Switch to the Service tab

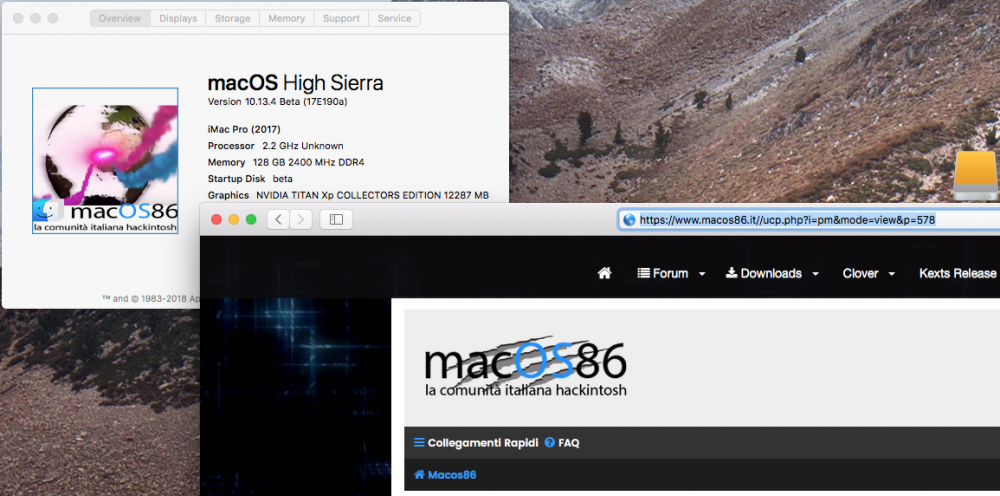[x=394, y=18]
